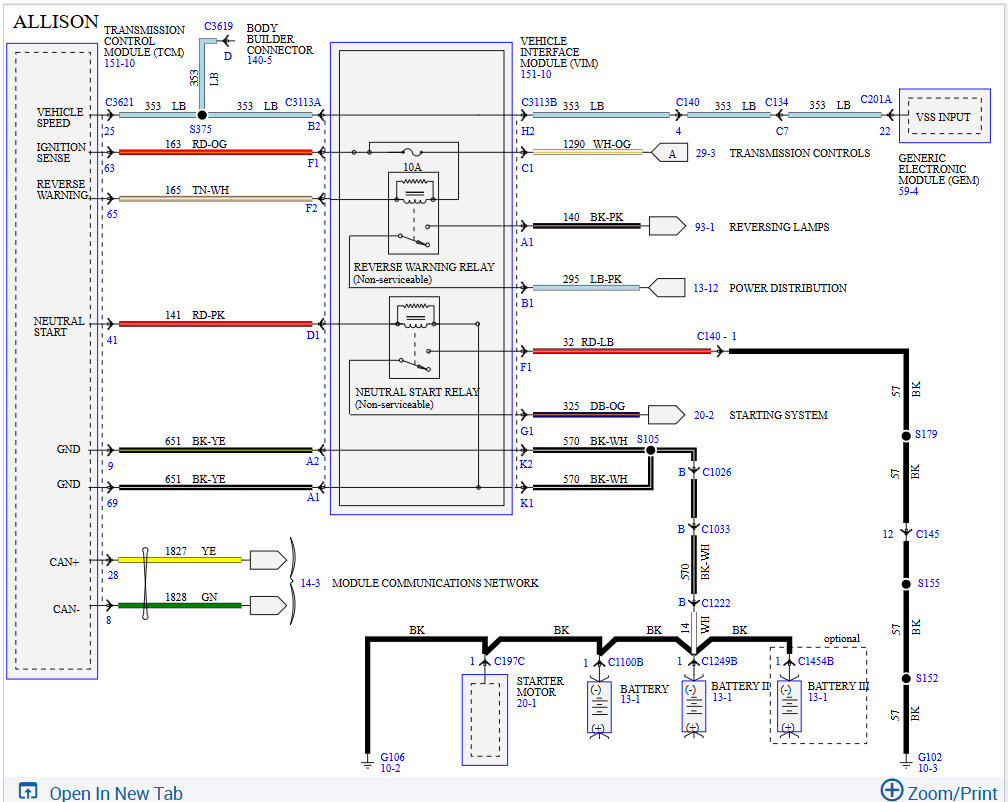1008x802 pixels.
Task: Click connector label C134
Action: pyautogui.click(x=777, y=102)
